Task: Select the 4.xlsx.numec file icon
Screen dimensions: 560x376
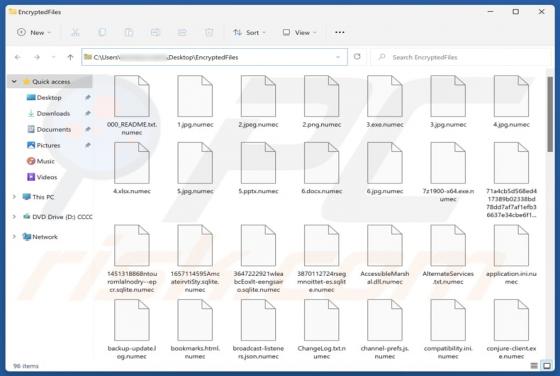Action: [132, 163]
